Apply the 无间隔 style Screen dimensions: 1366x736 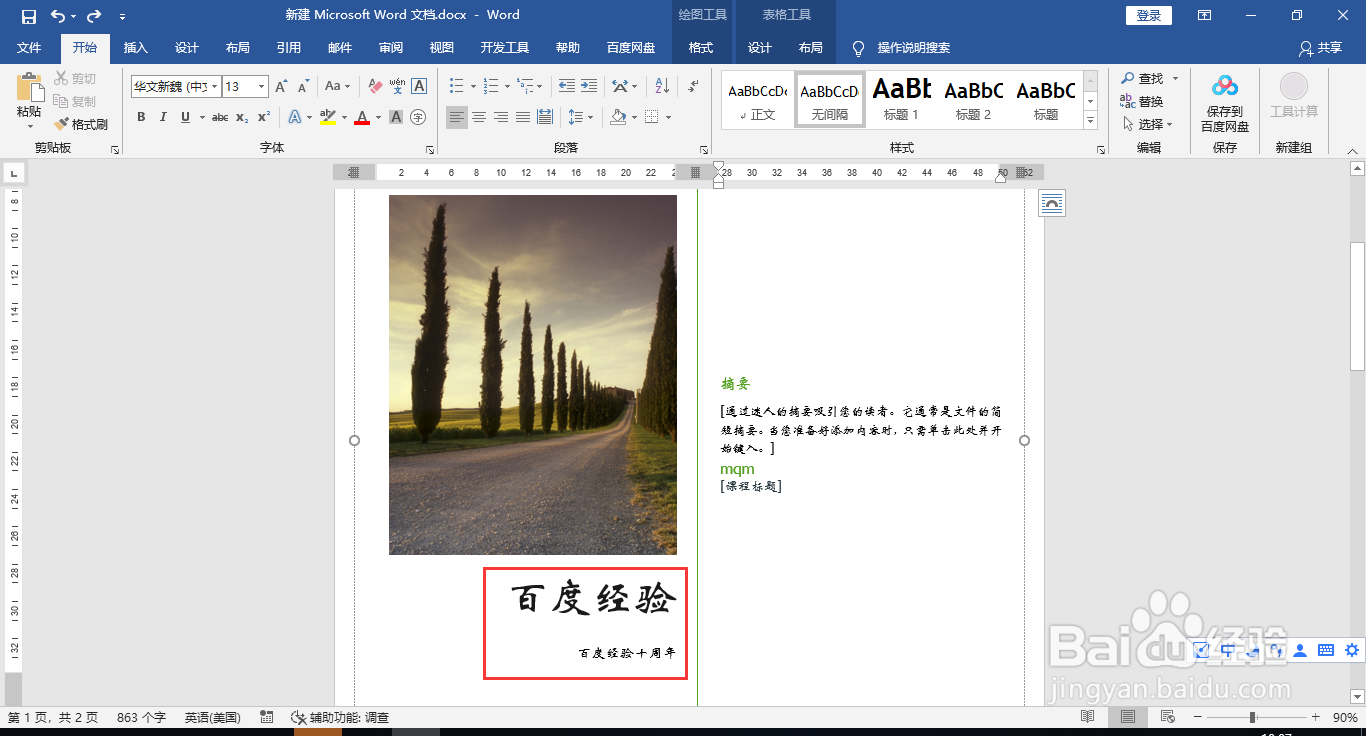pos(830,99)
